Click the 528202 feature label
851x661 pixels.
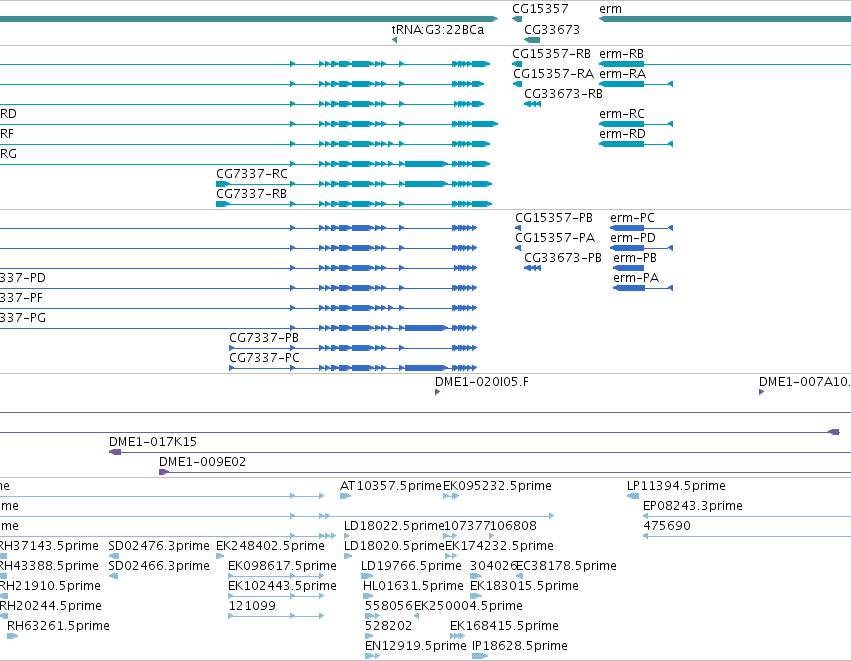(x=388, y=626)
